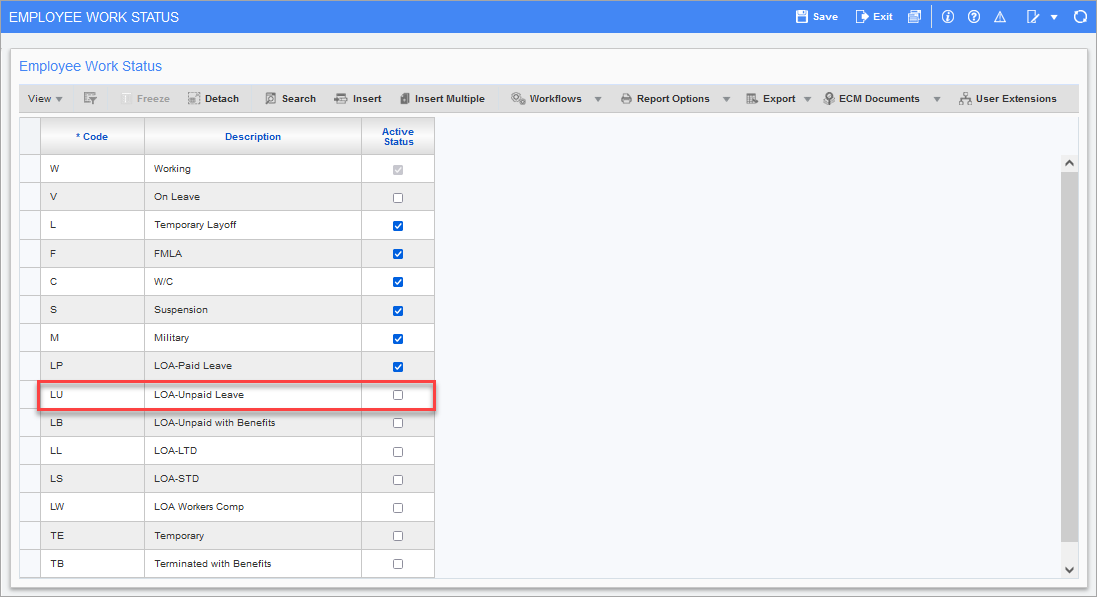The width and height of the screenshot is (1097, 597).
Task: Click the warning triangle icon
Action: coord(1000,17)
